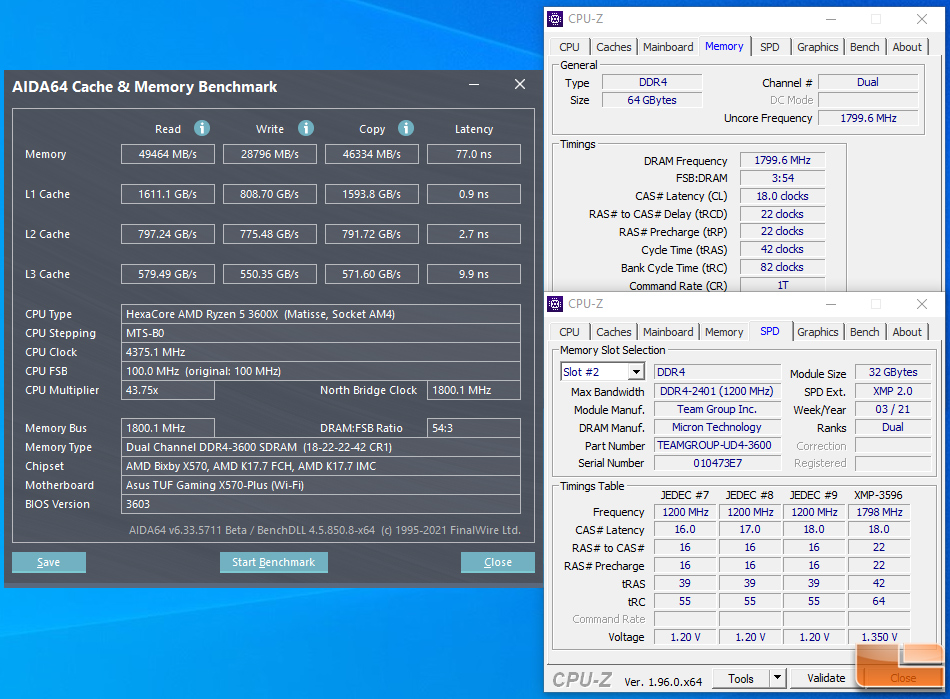Open Graphics tab in upper CPU-Z window
Screen dimensions: 950x699
[x=818, y=47]
